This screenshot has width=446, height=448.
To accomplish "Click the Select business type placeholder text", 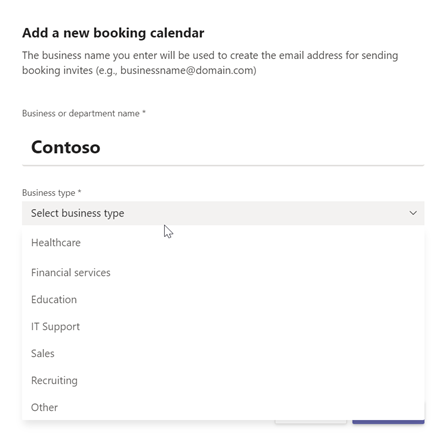I will [x=77, y=213].
